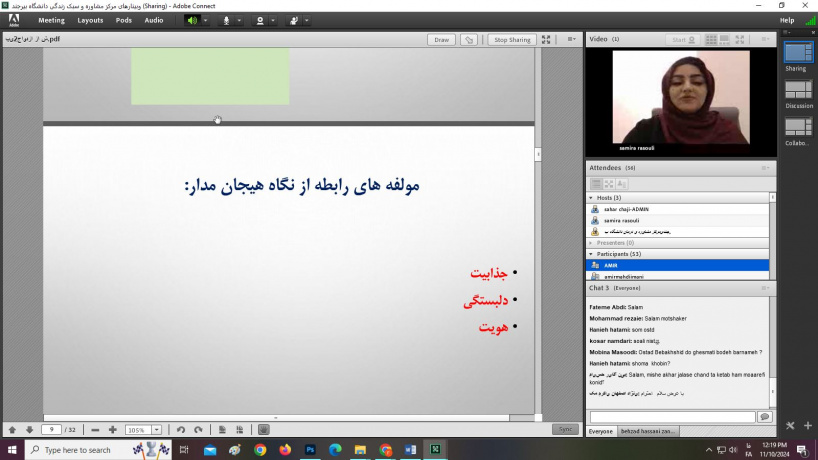Toggle the webcam icon in top toolbar
Image resolution: width=818 pixels, height=460 pixels.
click(260, 20)
